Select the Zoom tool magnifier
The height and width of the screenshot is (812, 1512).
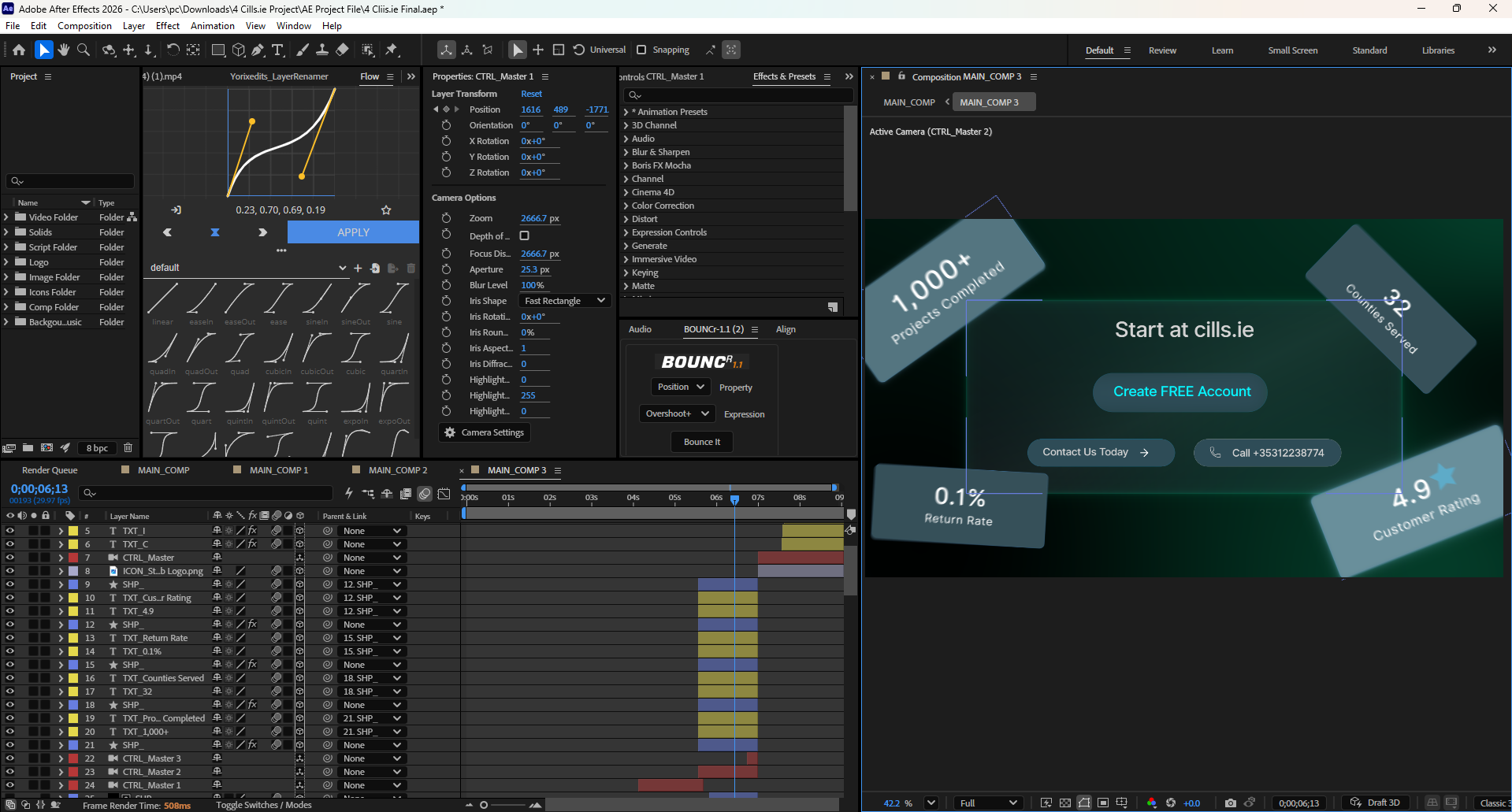pyautogui.click(x=84, y=50)
